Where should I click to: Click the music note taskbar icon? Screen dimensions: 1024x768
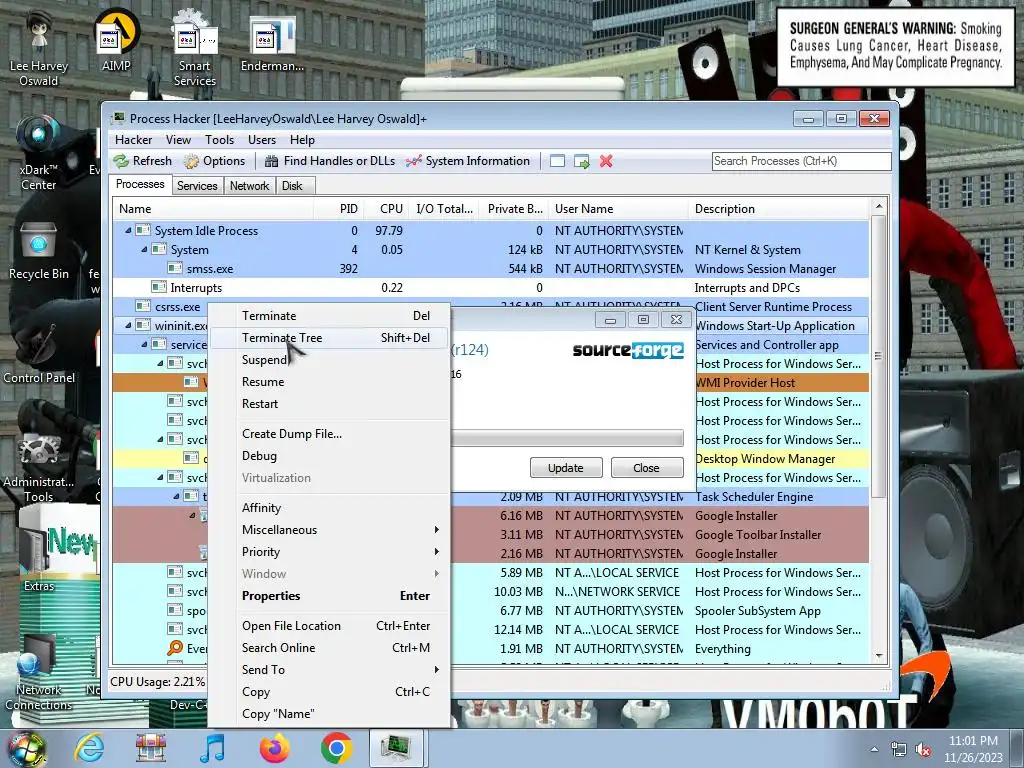tap(212, 748)
